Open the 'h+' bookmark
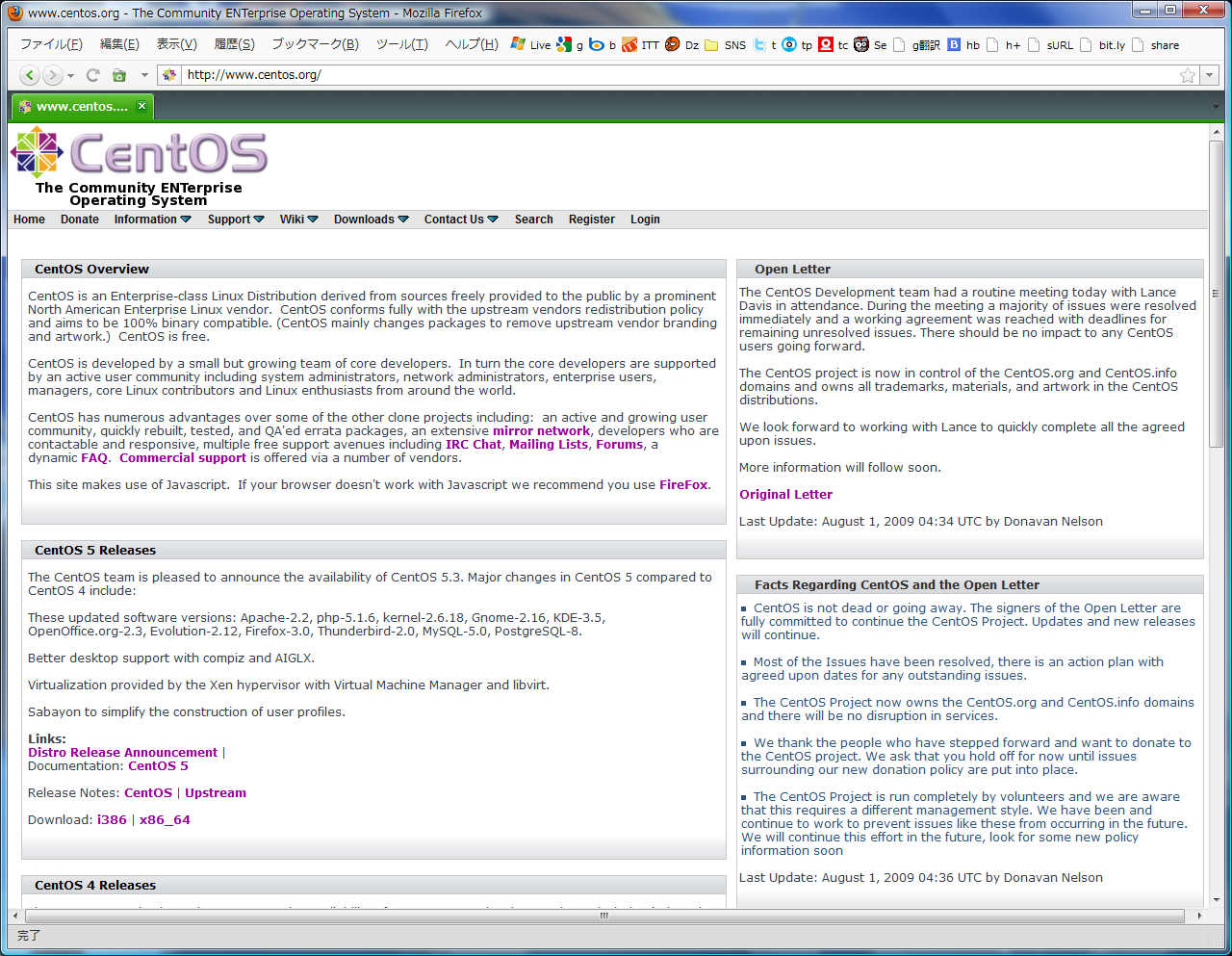 pyautogui.click(x=1003, y=44)
